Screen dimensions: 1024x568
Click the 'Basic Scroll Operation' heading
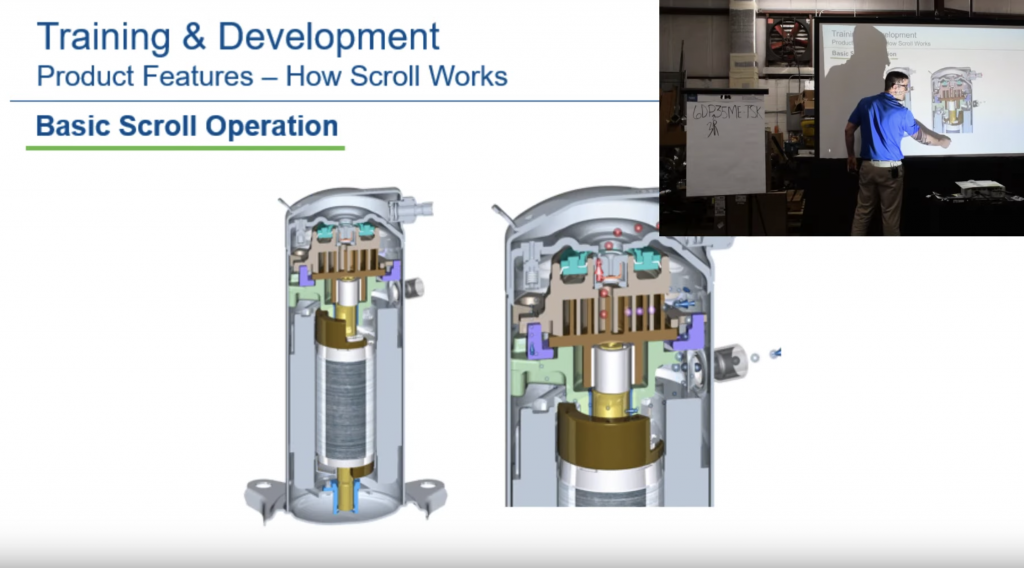pyautogui.click(x=187, y=126)
